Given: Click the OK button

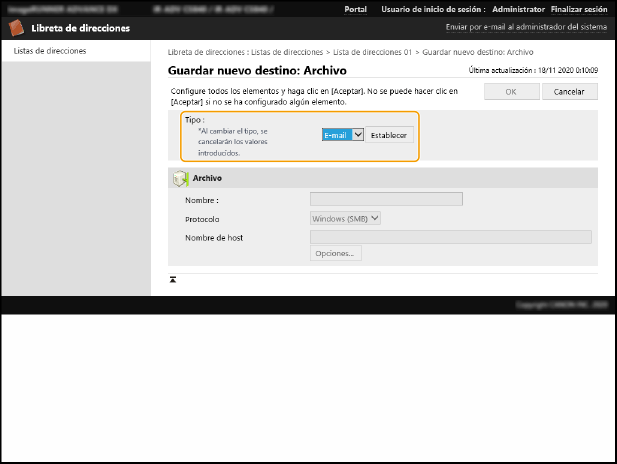Looking at the screenshot, I should [510, 91].
